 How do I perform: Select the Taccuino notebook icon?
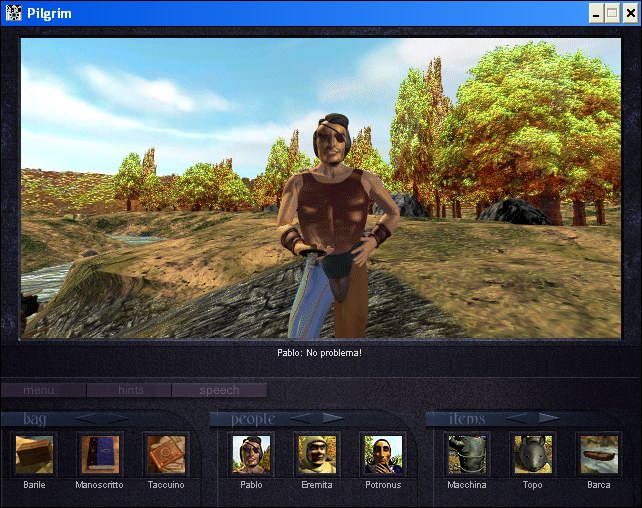pos(166,454)
